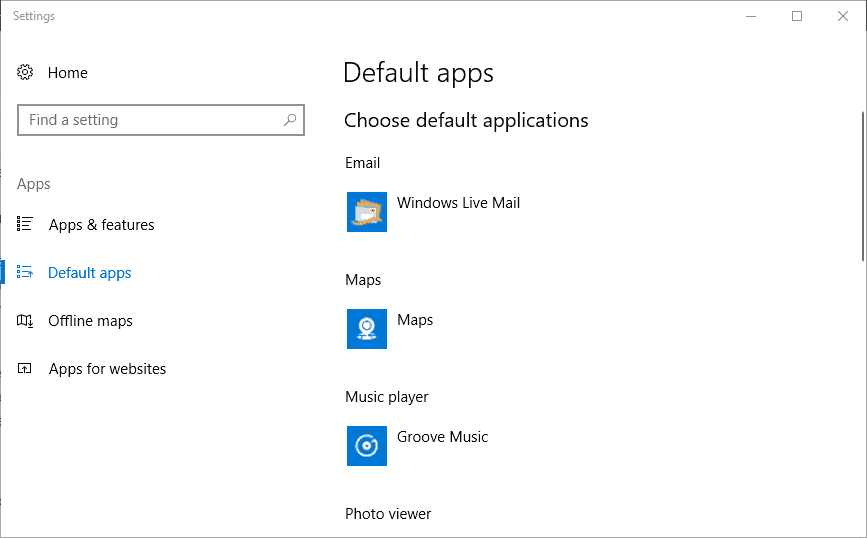Click the Apps for websites icon
The image size is (867, 538).
tap(26, 369)
